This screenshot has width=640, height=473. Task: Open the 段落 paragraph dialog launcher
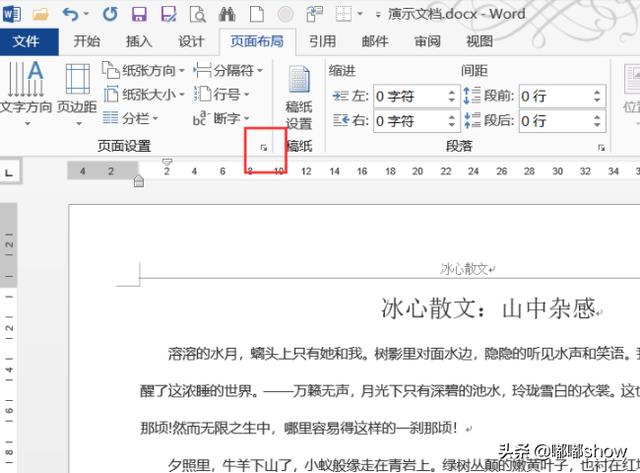(601, 148)
